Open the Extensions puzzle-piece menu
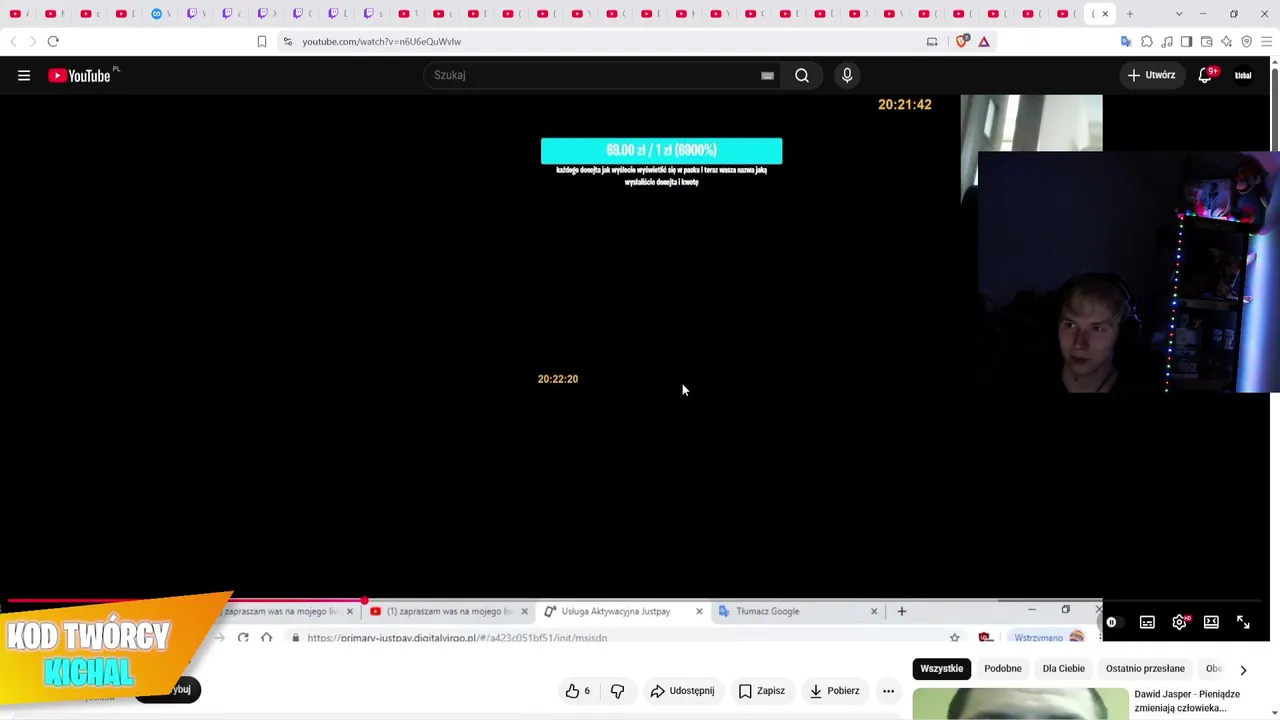Viewport: 1280px width, 720px height. pyautogui.click(x=1147, y=42)
